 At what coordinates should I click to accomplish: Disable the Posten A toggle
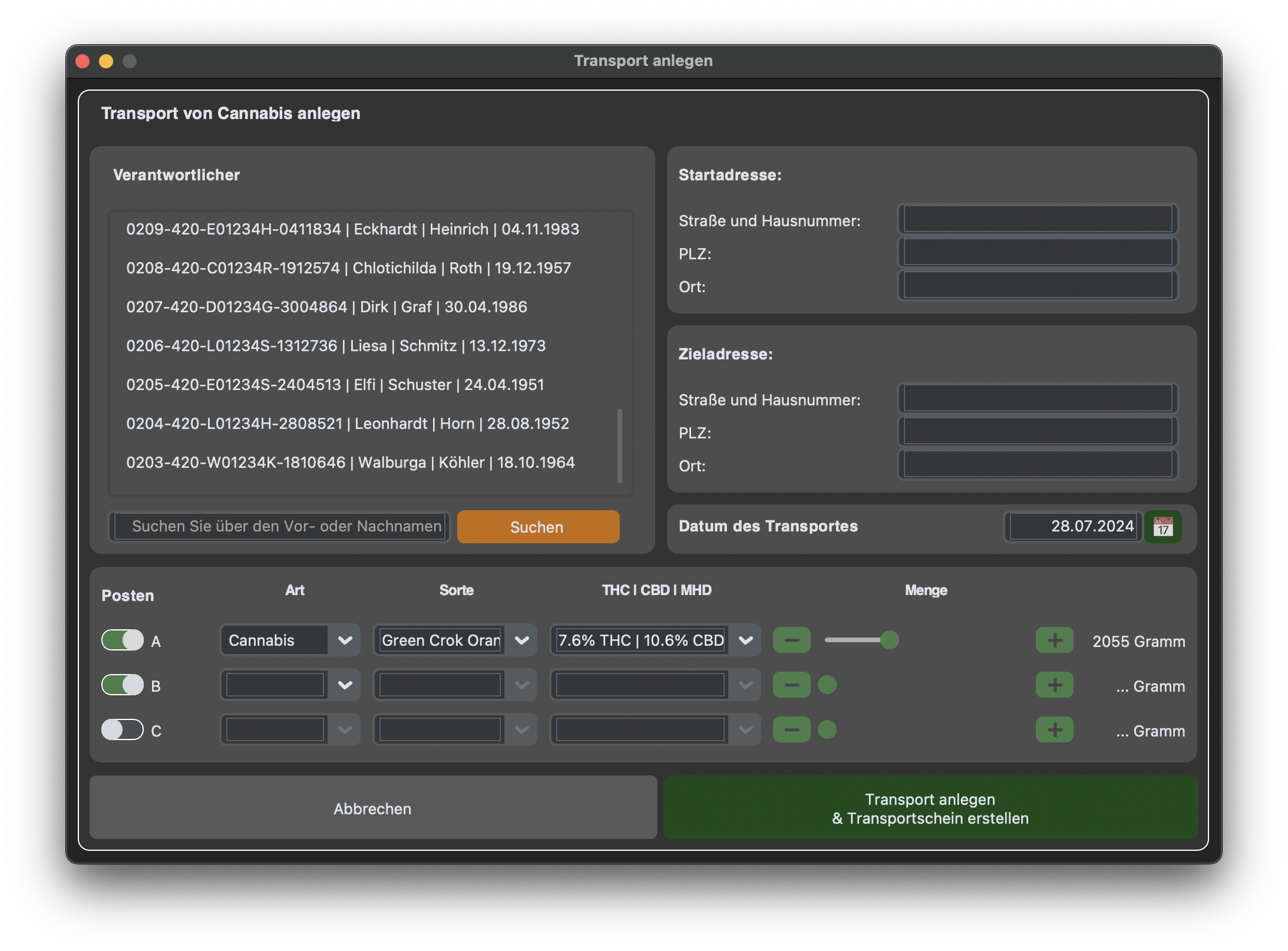point(123,640)
